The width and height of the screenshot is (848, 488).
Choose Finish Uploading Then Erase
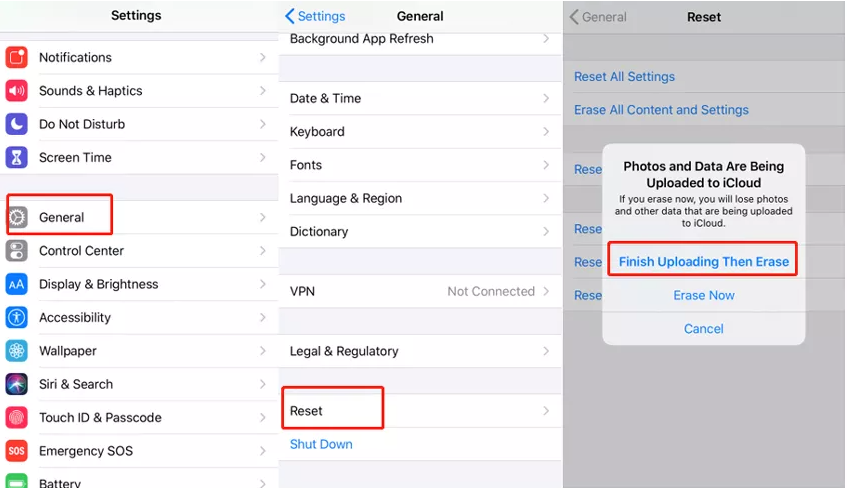click(x=704, y=262)
